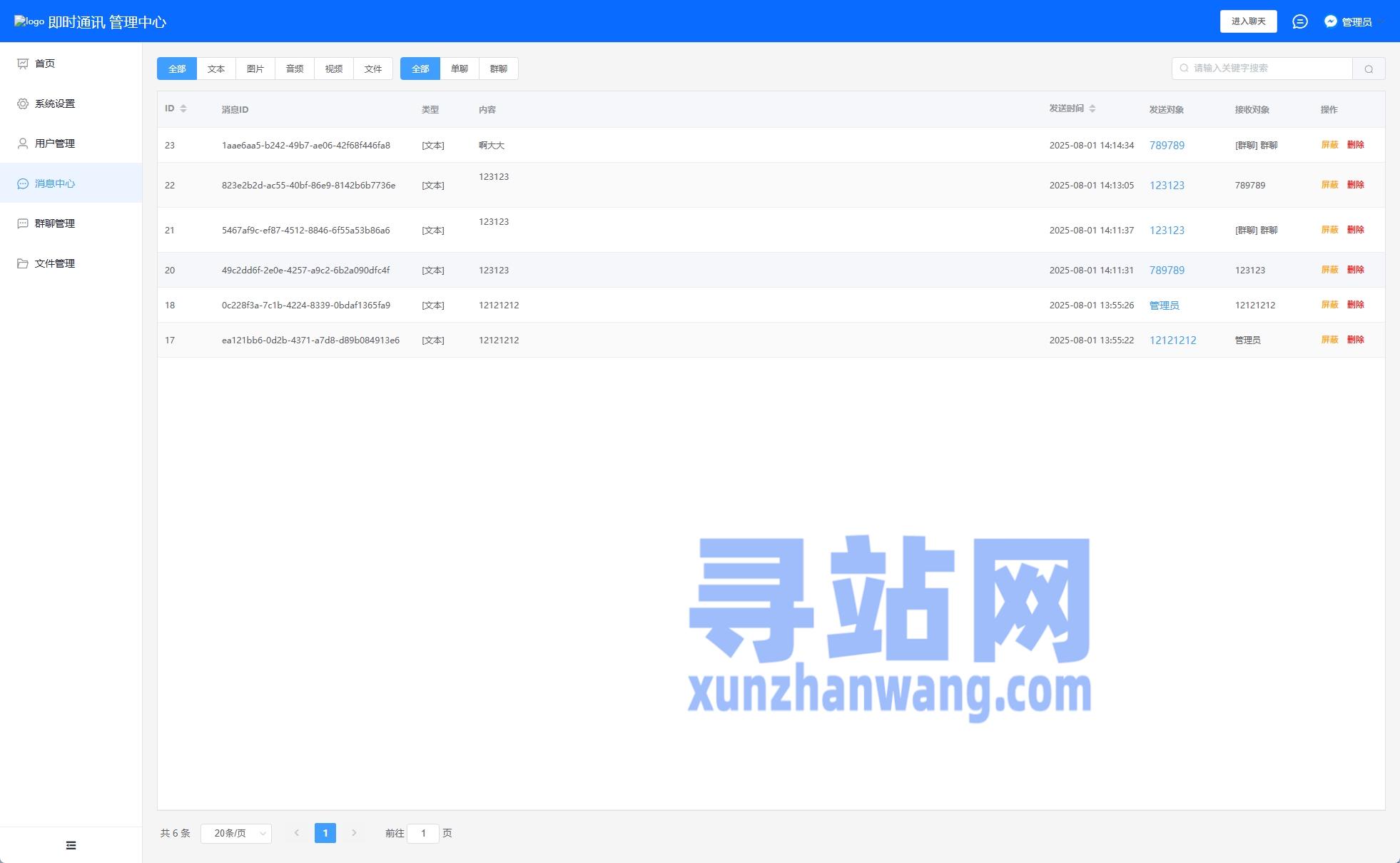This screenshot has height=863, width=1400.
Task: Click message ID ea121bb6-0d2b-4371-a7d8-d89b084913e6
Action: [310, 340]
